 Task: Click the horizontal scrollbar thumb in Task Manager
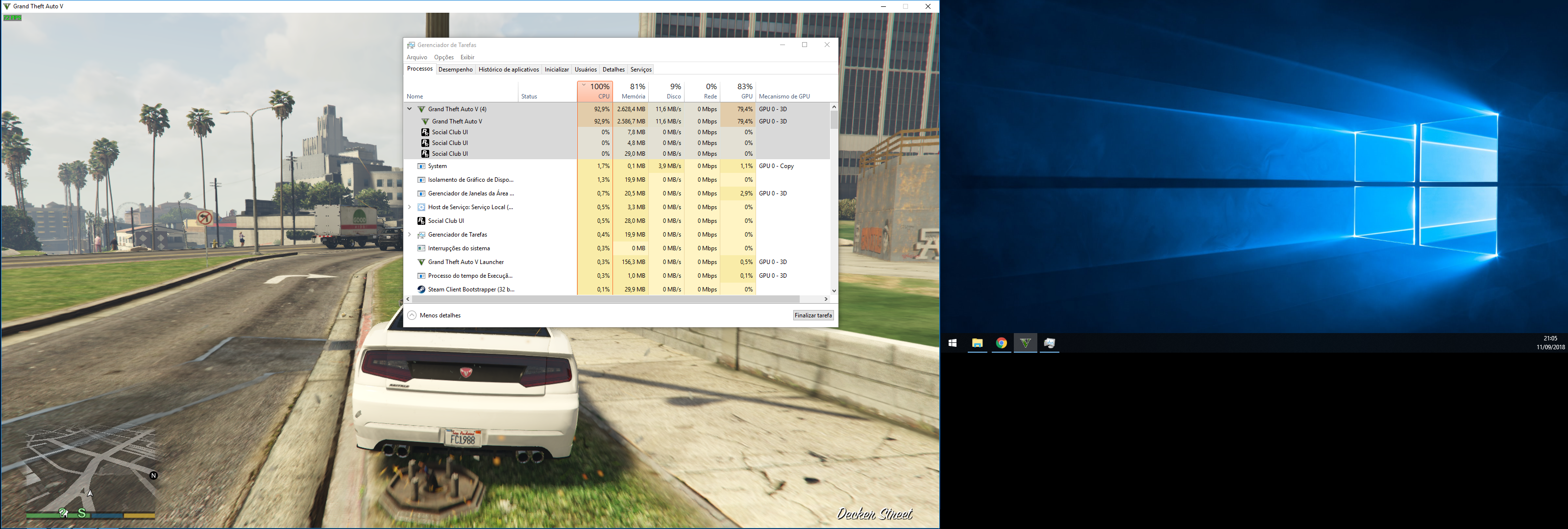(606, 299)
